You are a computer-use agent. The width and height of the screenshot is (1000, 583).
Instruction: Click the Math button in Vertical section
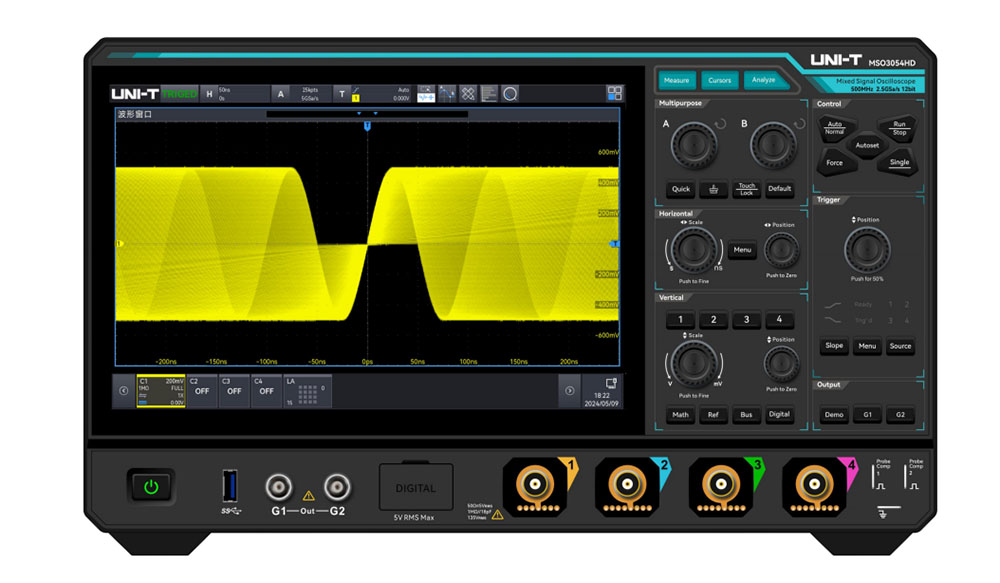coord(680,415)
